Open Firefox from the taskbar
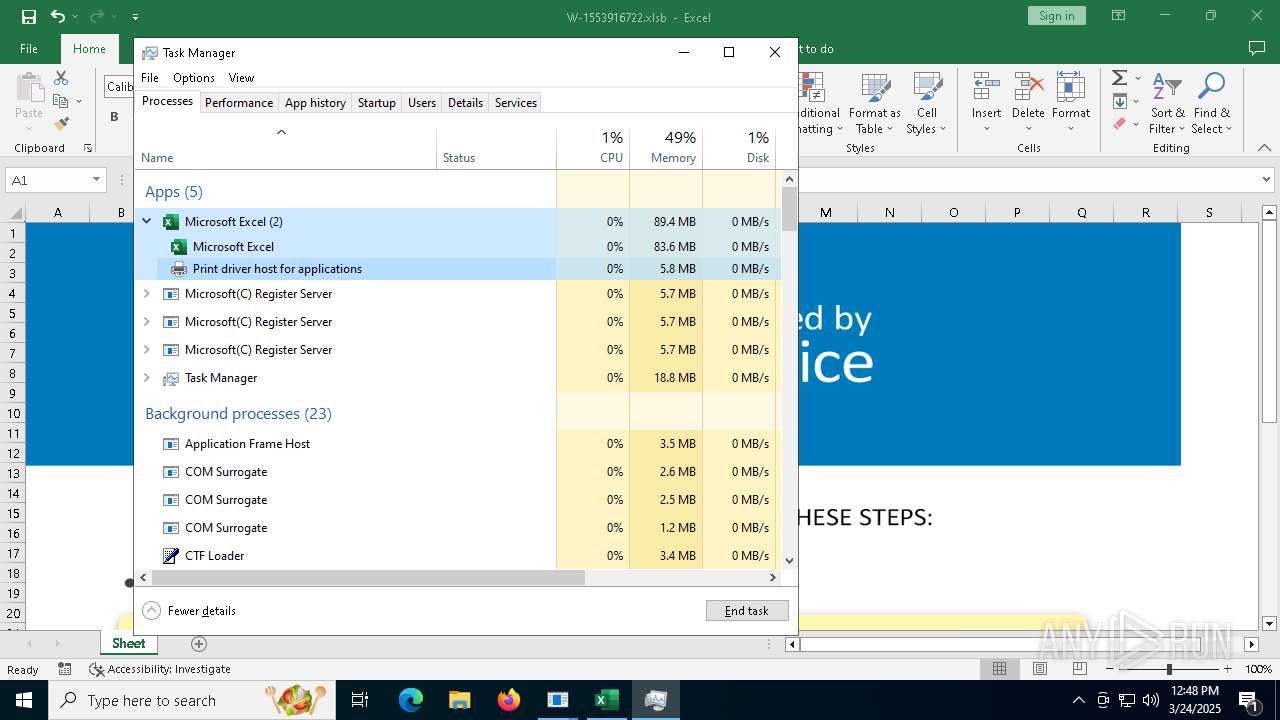This screenshot has height=720, width=1280. point(509,700)
